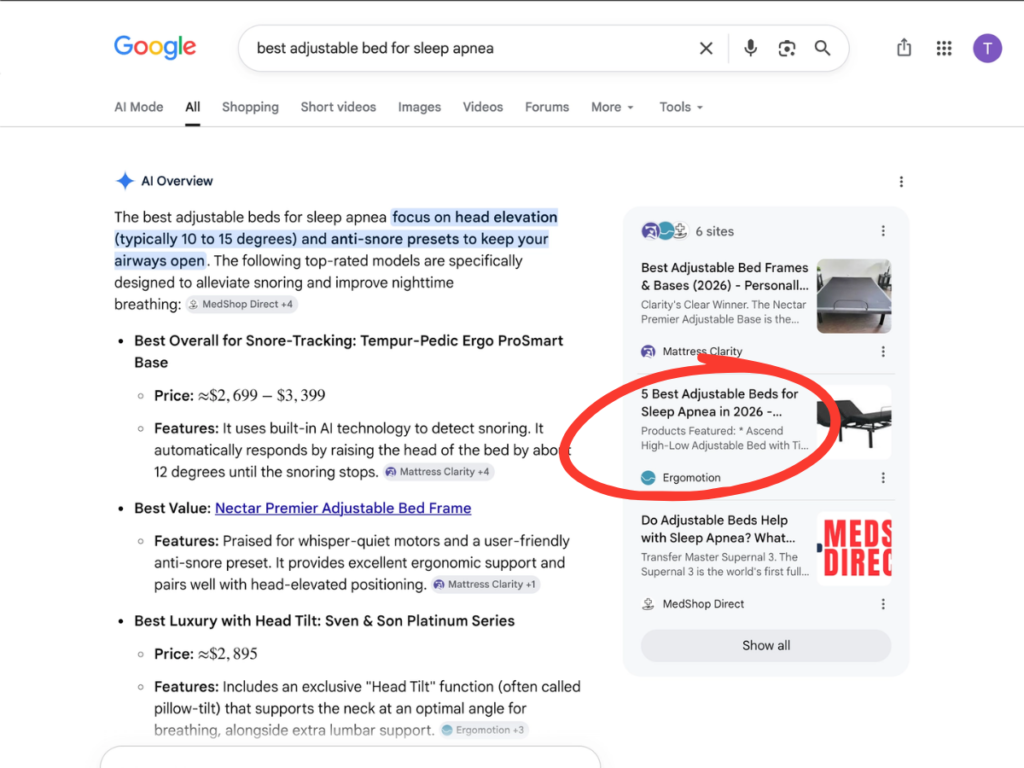Image resolution: width=1024 pixels, height=768 pixels.
Task: Switch to the Shopping tab
Action: tap(250, 107)
